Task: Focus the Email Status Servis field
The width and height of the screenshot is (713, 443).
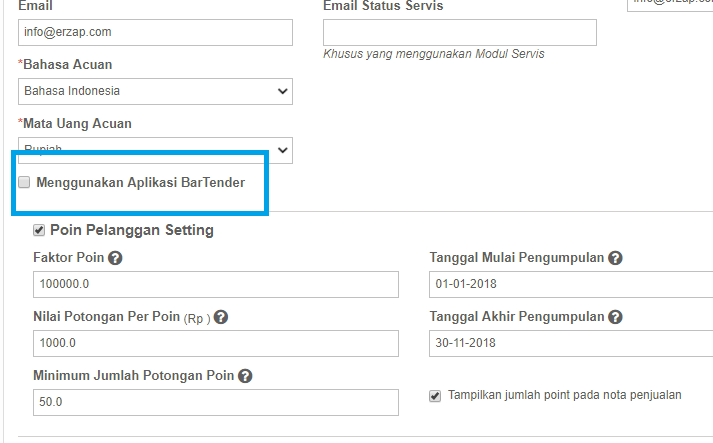Action: (460, 32)
